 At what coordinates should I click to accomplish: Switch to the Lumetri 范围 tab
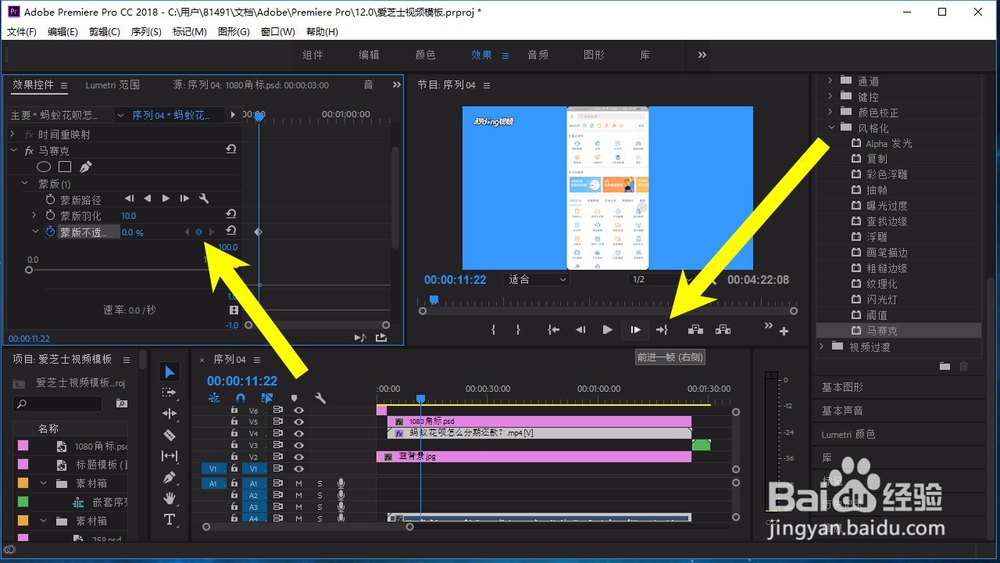[x=112, y=85]
